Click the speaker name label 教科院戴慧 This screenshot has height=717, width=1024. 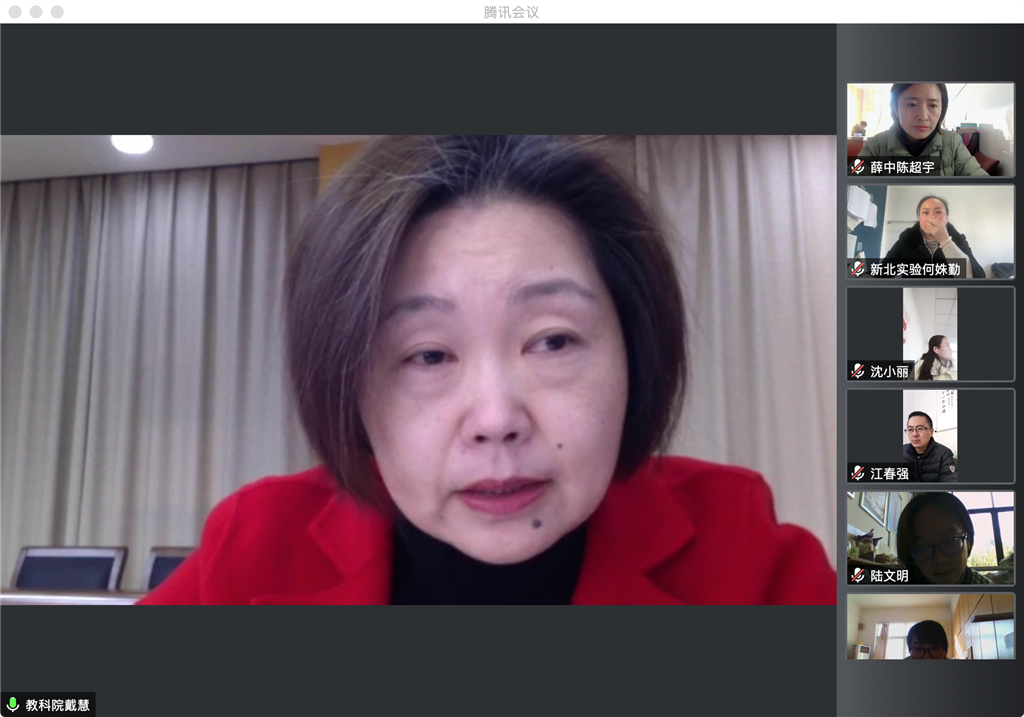(x=57, y=705)
